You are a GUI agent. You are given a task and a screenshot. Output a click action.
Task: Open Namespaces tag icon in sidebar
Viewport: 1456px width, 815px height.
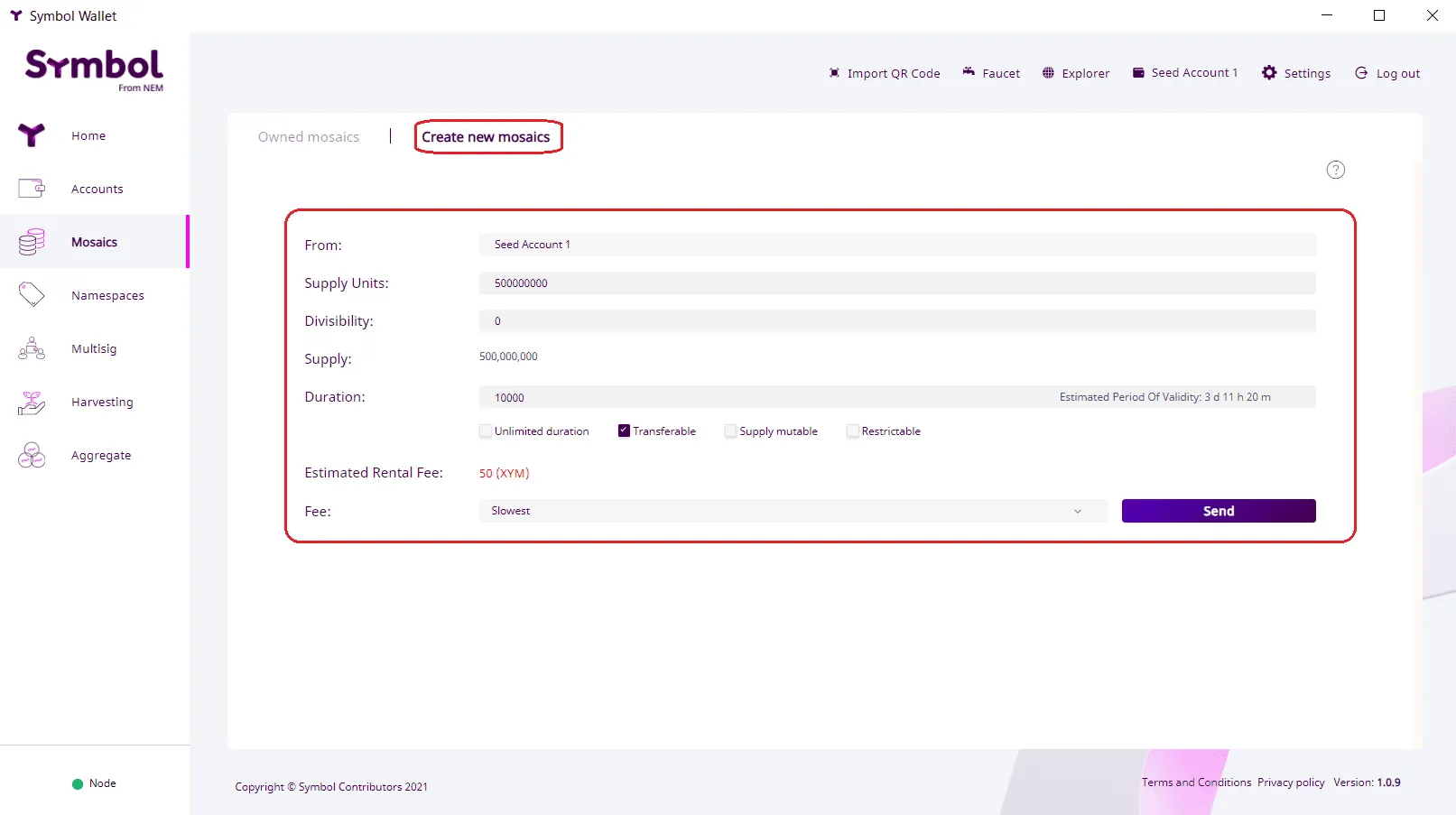[x=32, y=295]
